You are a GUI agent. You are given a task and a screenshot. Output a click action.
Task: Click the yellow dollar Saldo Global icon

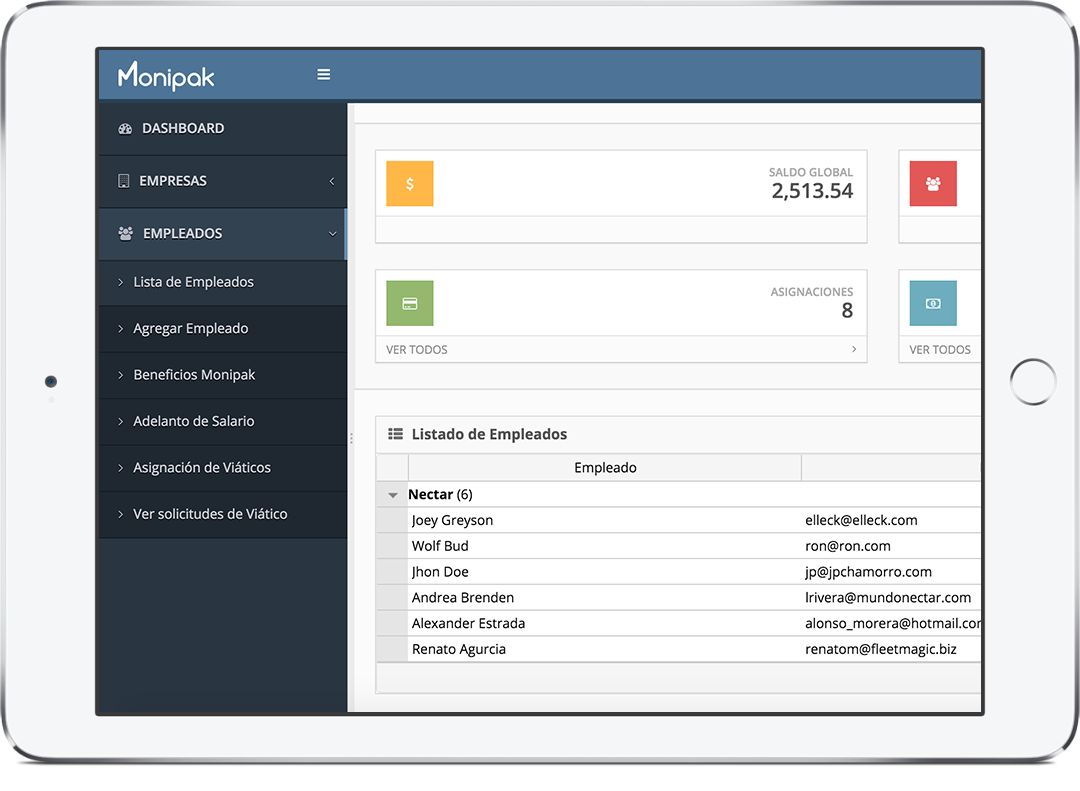(x=410, y=184)
